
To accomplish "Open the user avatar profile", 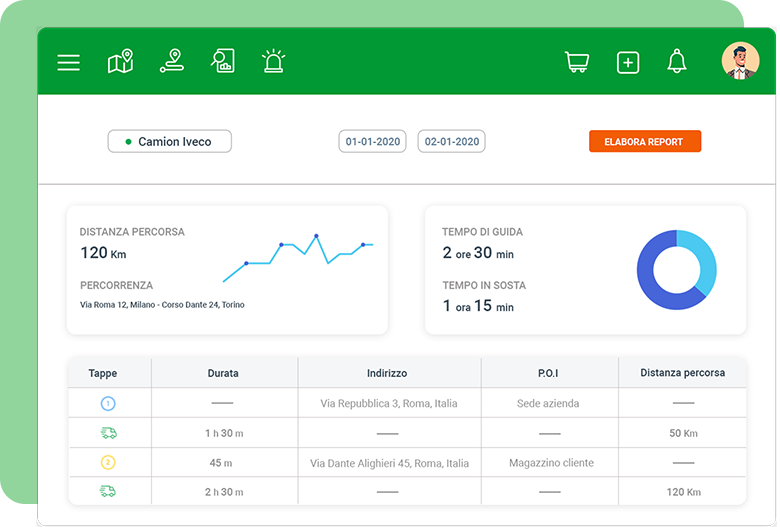I will point(740,62).
